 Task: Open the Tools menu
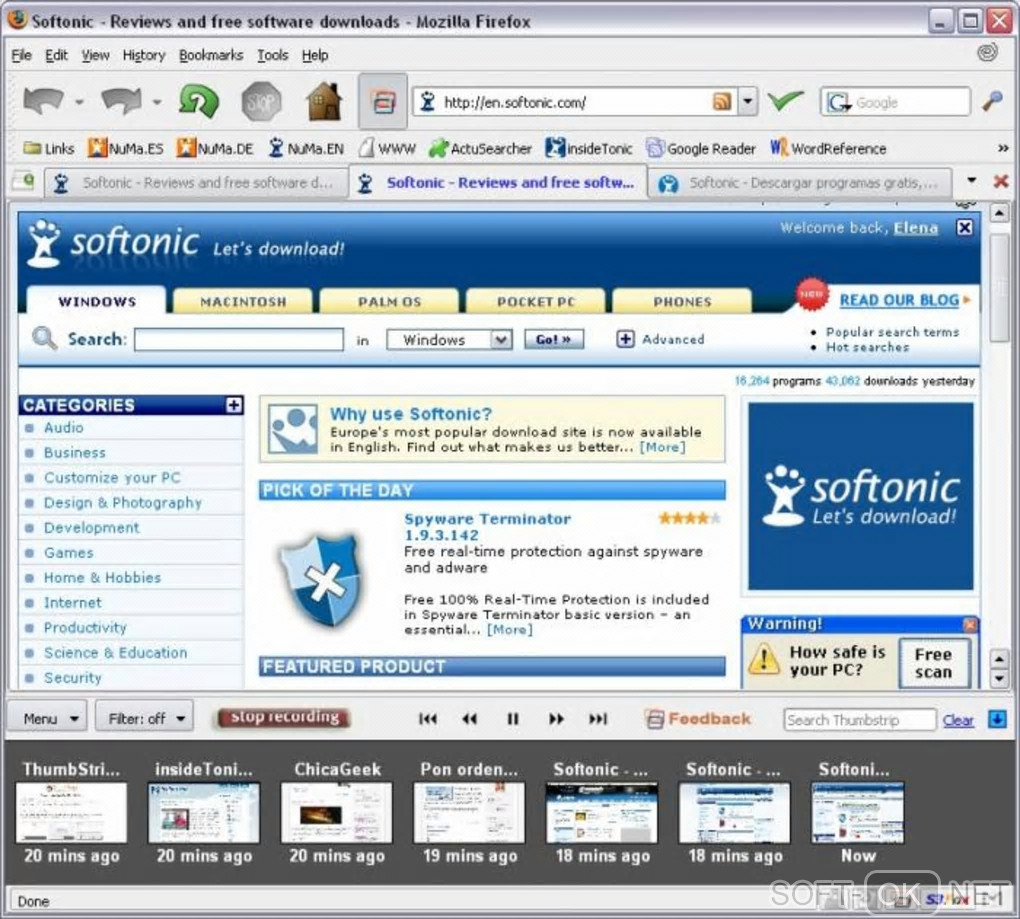[x=273, y=55]
